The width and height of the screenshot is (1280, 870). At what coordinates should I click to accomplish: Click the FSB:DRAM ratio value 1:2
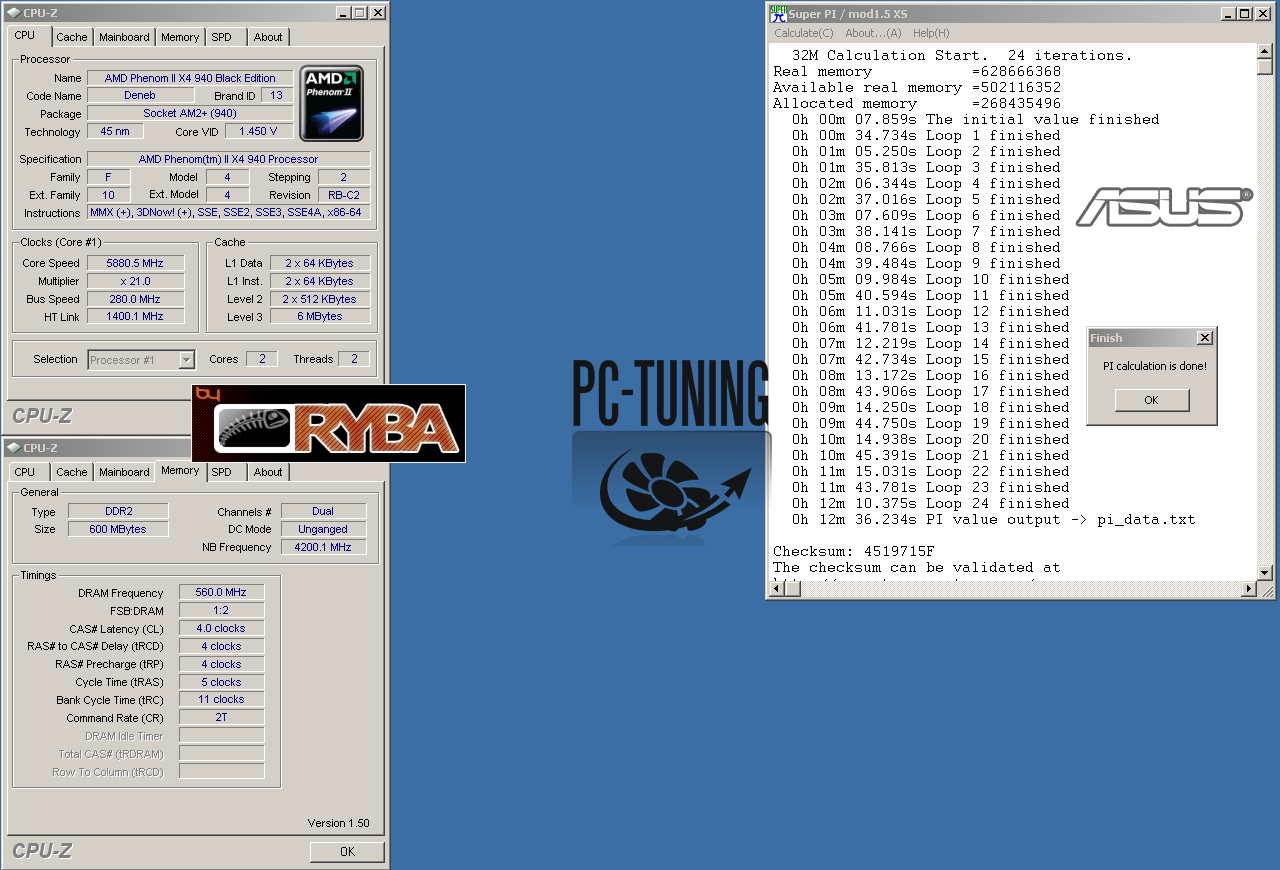pos(221,610)
